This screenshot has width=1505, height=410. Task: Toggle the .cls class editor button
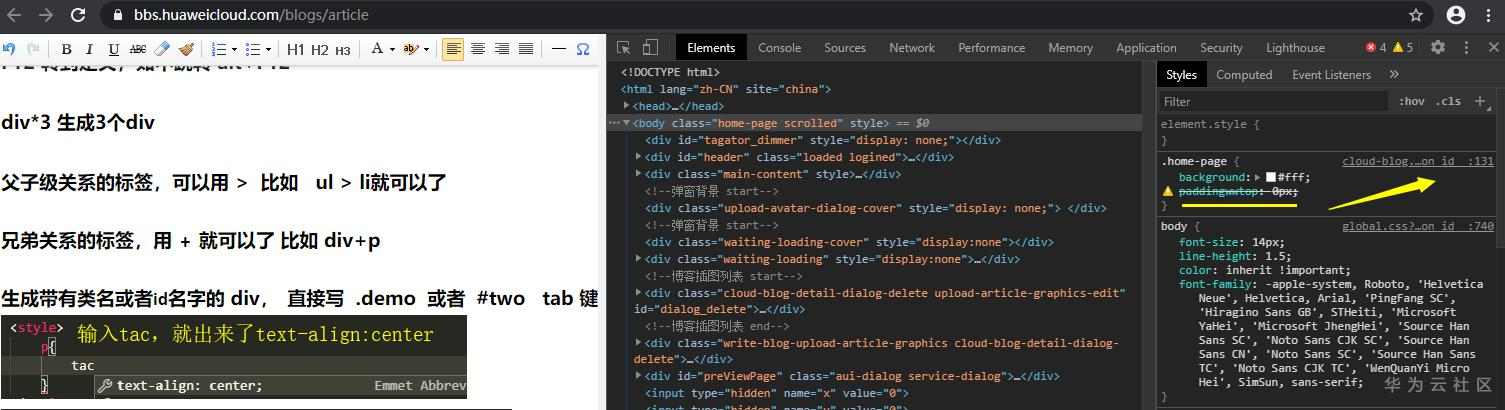(1448, 101)
